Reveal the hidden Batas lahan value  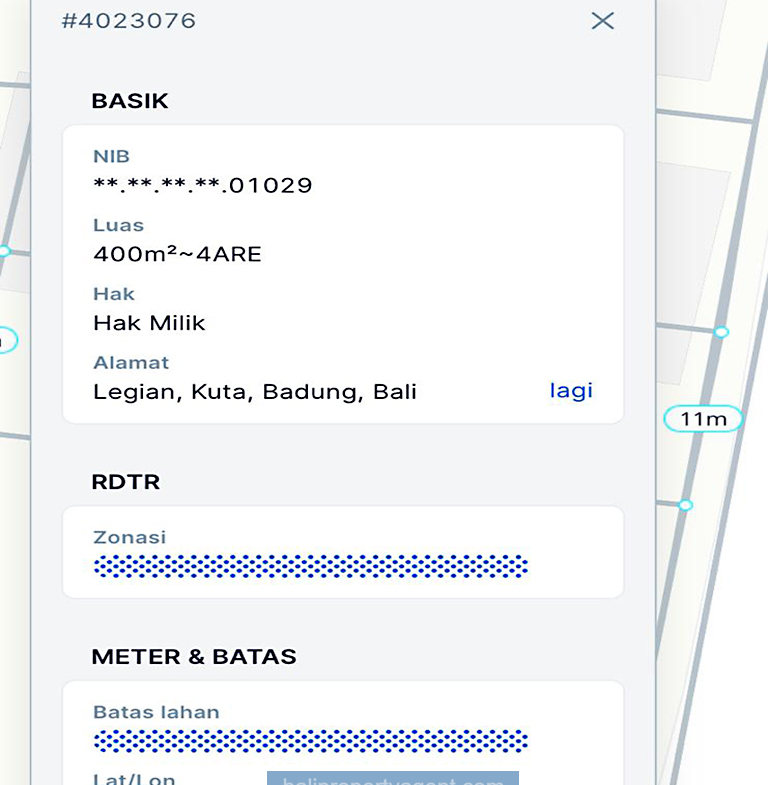click(310, 741)
